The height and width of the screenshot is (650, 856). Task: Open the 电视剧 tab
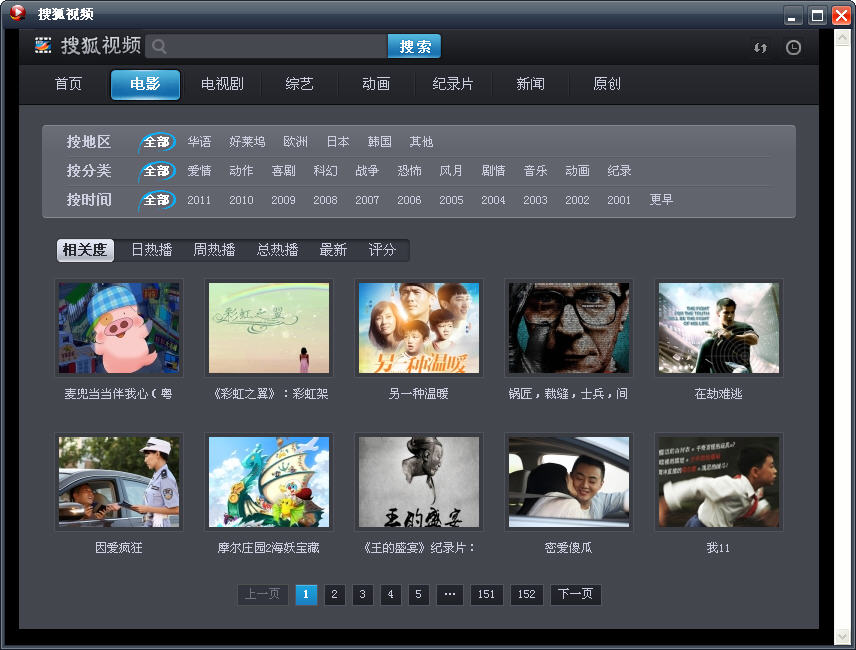point(222,84)
